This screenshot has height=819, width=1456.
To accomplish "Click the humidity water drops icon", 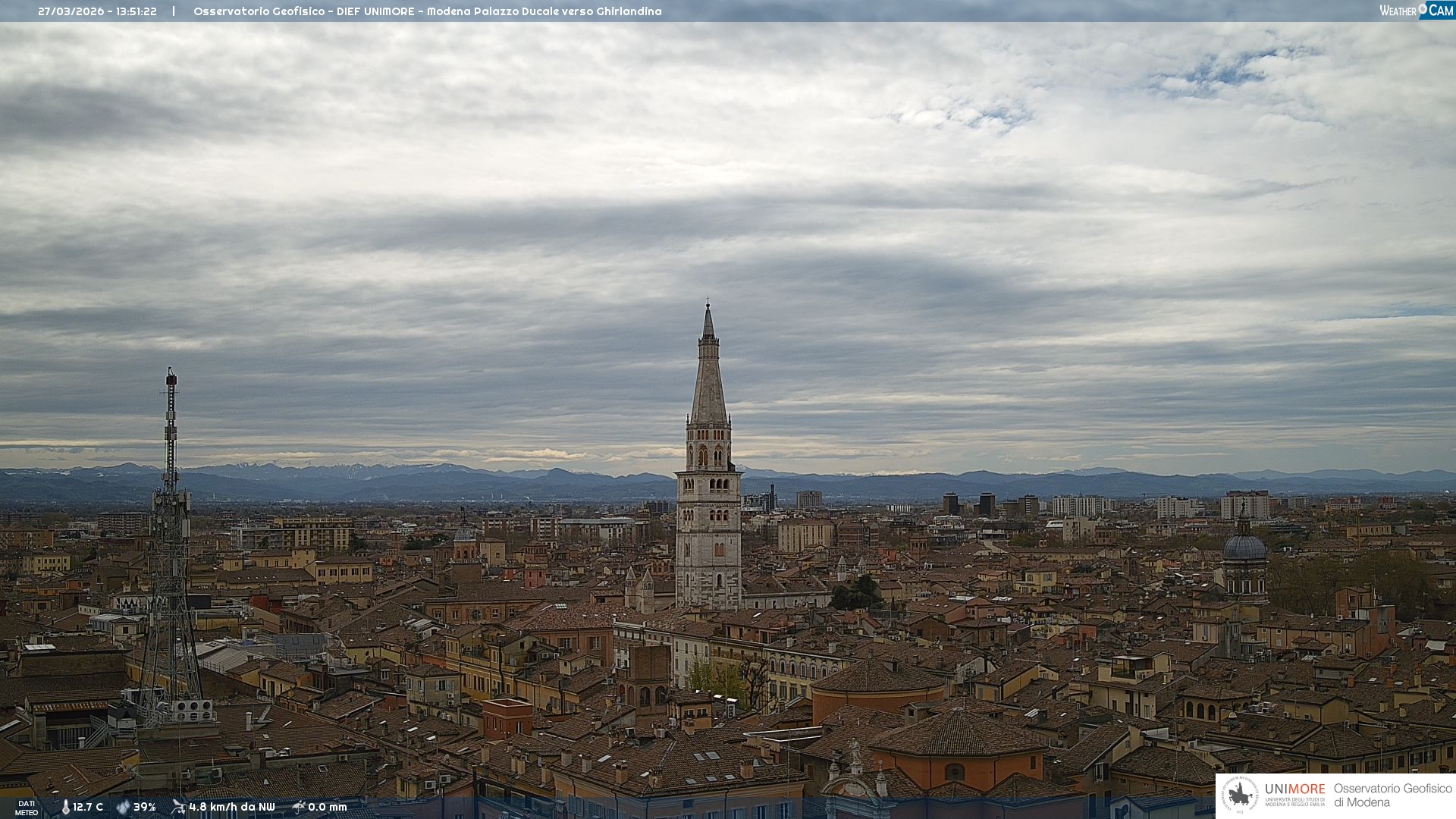I will (123, 807).
